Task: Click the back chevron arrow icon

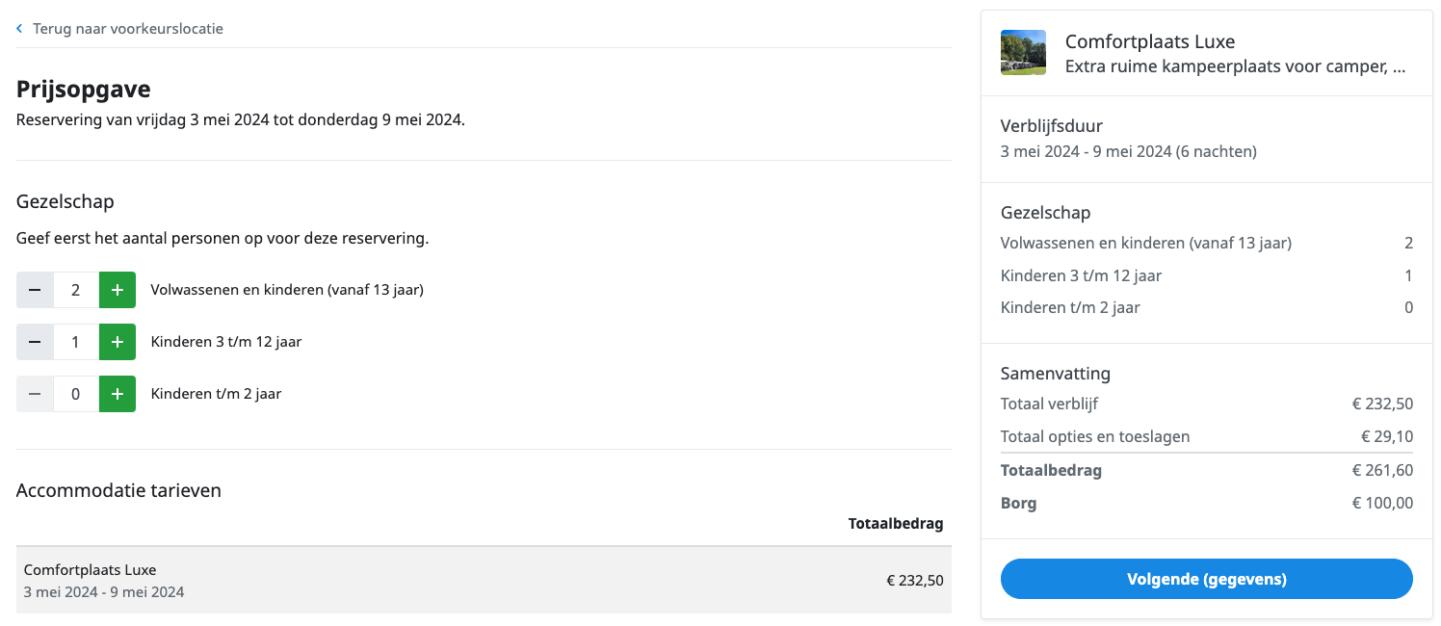Action: (19, 29)
